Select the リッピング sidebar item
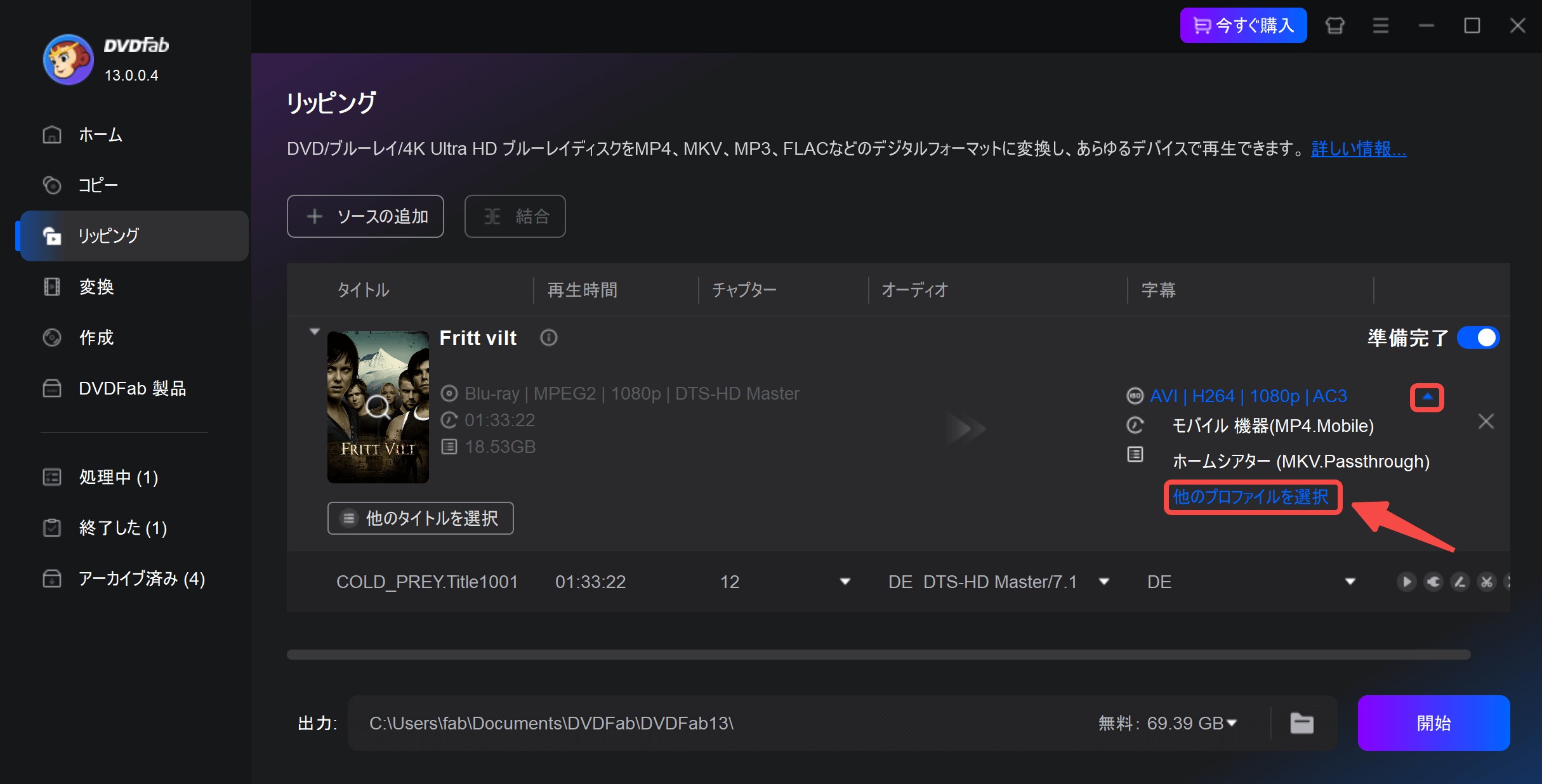 click(x=133, y=236)
